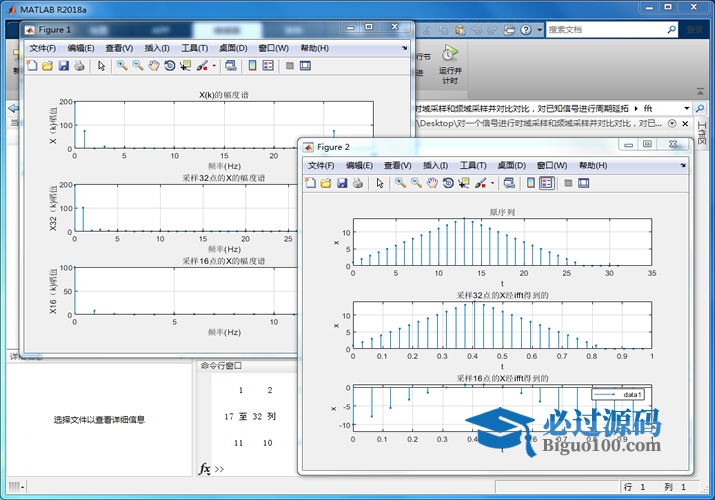Open file icon in Figure 1 toolbar
The height and width of the screenshot is (500, 715).
(x=47, y=66)
